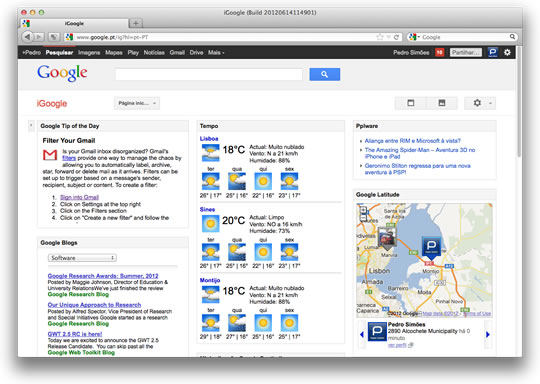Reload the page with the refresh icon
The image size is (540, 384).
click(x=396, y=37)
